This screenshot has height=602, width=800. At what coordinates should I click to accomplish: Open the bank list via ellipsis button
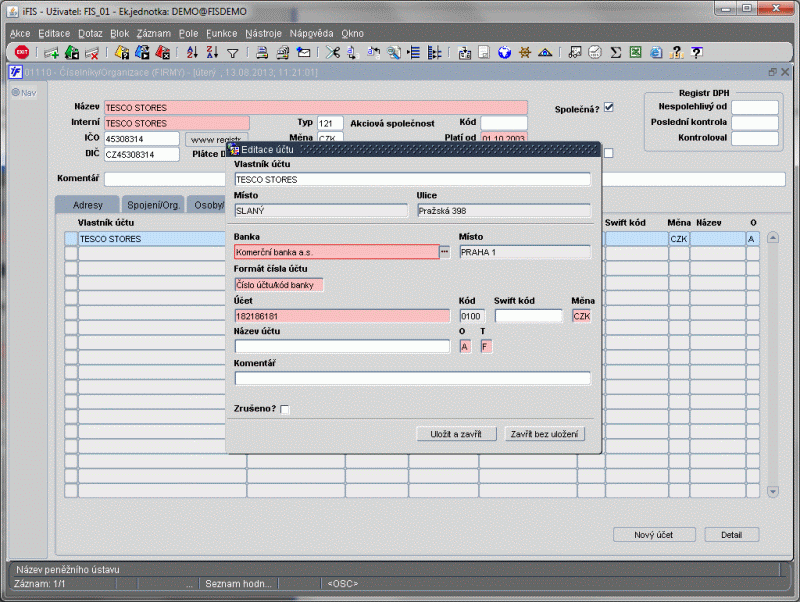pyautogui.click(x=445, y=252)
